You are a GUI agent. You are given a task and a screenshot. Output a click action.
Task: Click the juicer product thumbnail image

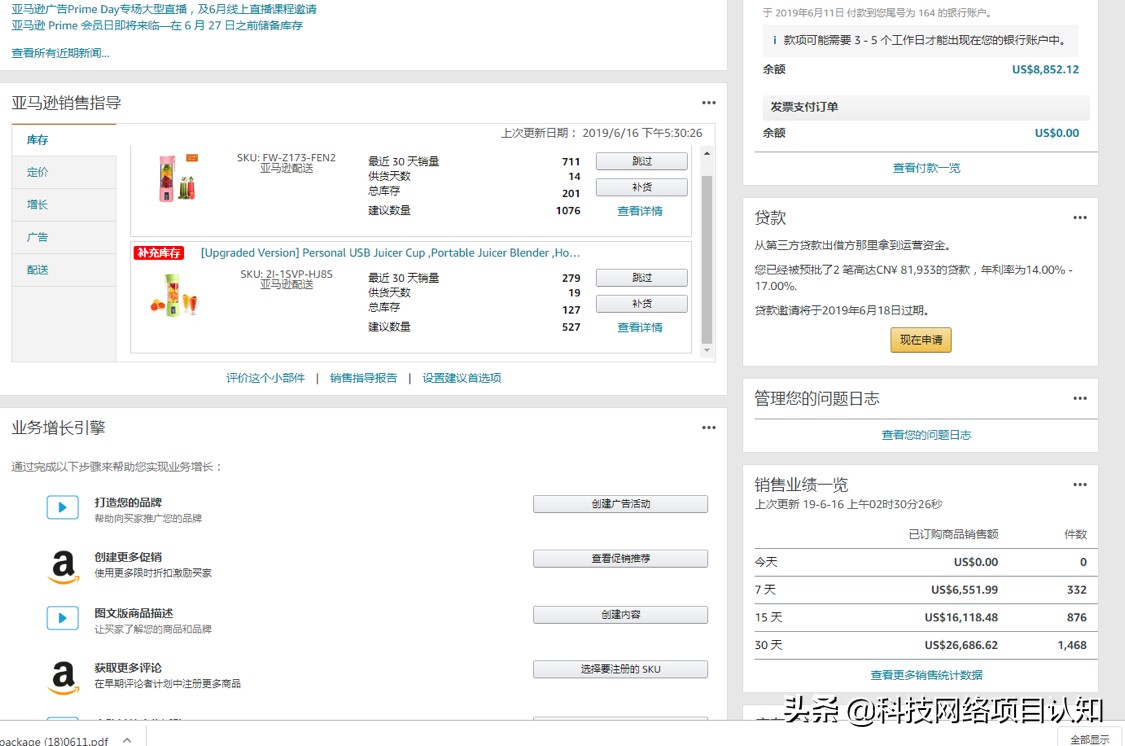pos(176,180)
